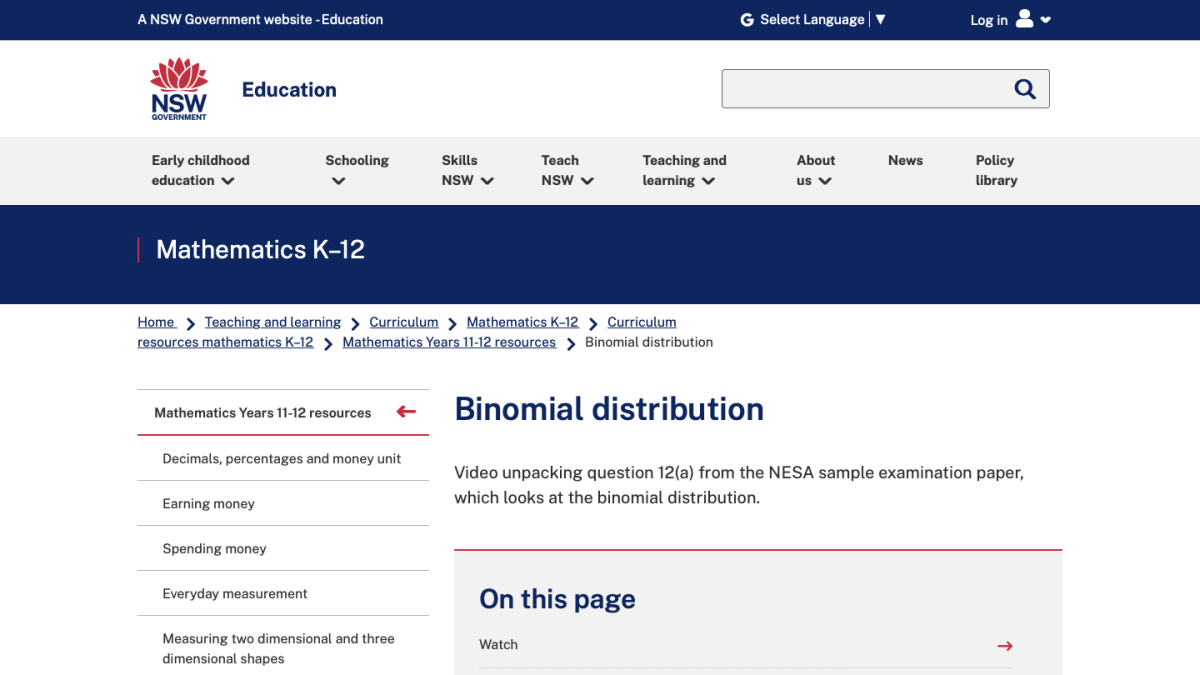Click the NSW Government waratah logo
Image resolution: width=1200 pixels, height=675 pixels.
(x=178, y=88)
